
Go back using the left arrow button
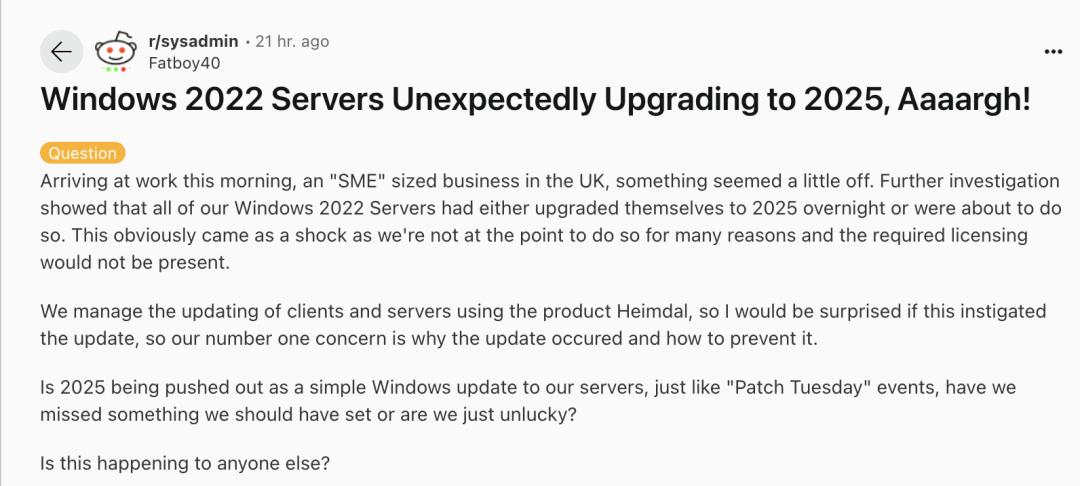click(x=61, y=52)
